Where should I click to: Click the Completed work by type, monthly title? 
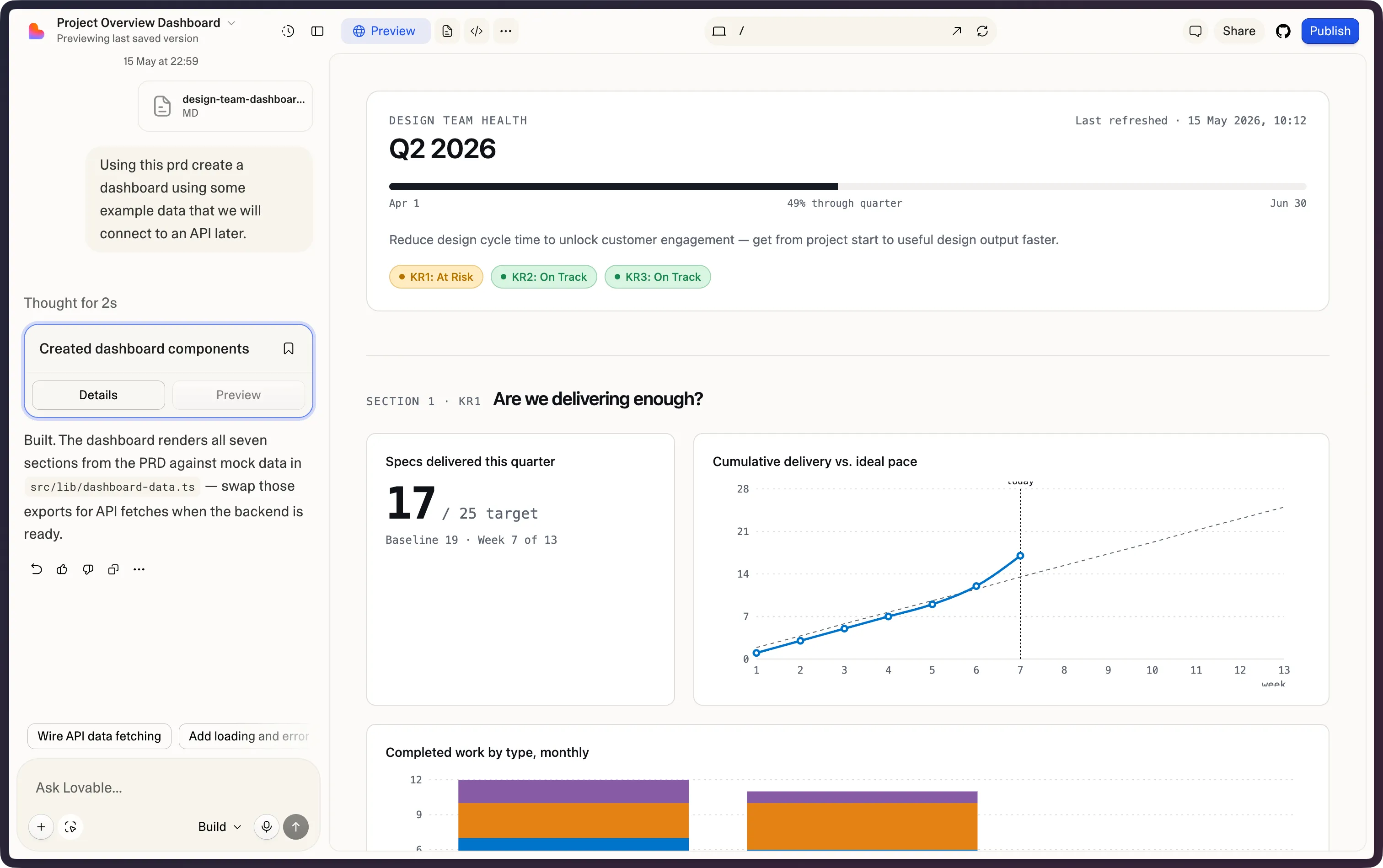[487, 752]
